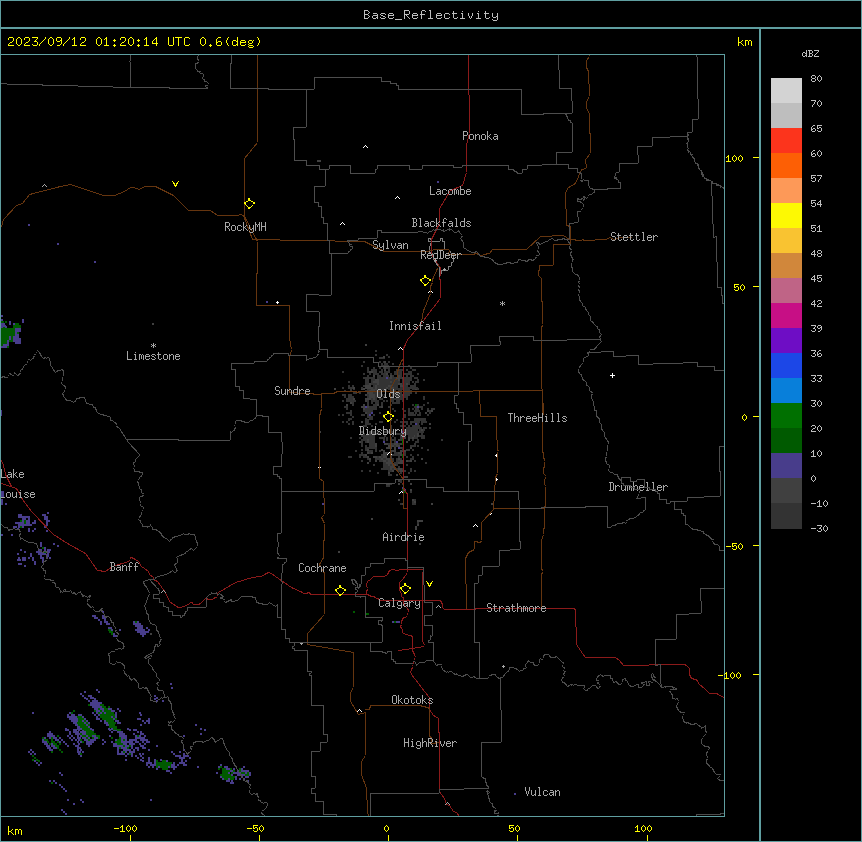This screenshot has height=842, width=862.
Task: Click the red 65 dBZ color swatch
Action: click(x=786, y=140)
